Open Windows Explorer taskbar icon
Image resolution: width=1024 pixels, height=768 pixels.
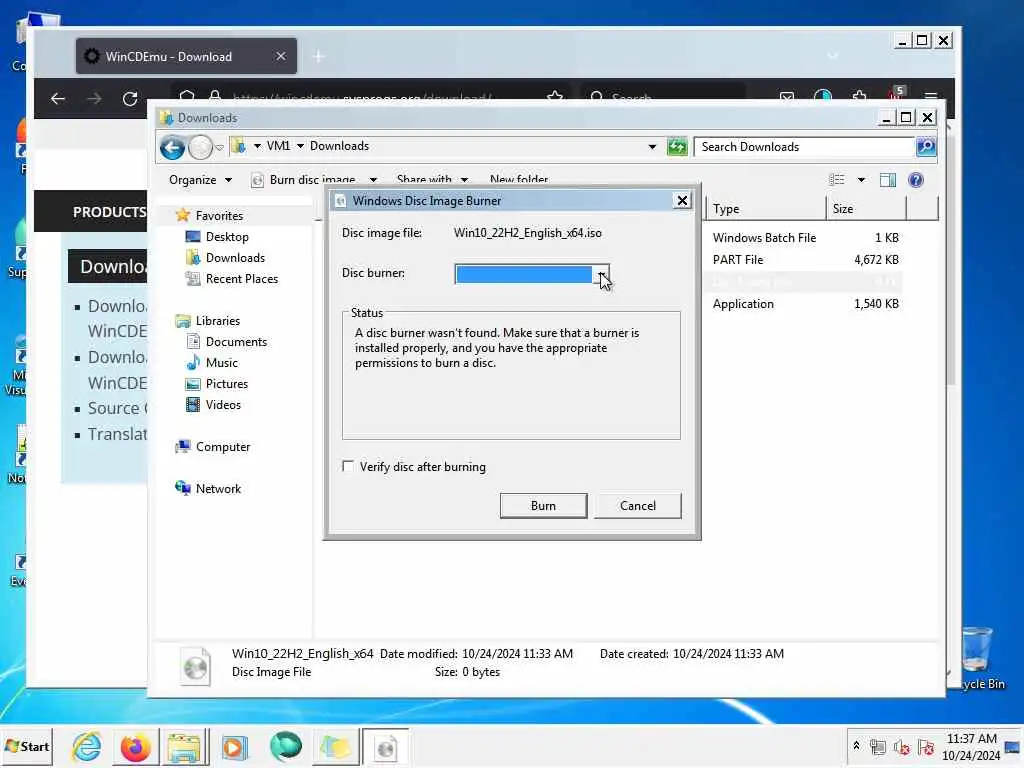[x=184, y=747]
